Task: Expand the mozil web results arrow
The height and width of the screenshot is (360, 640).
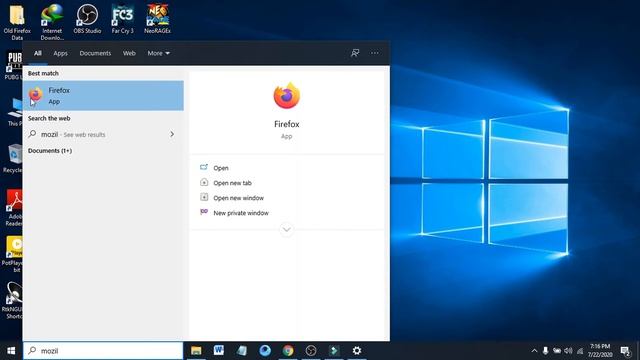Action: [172, 134]
